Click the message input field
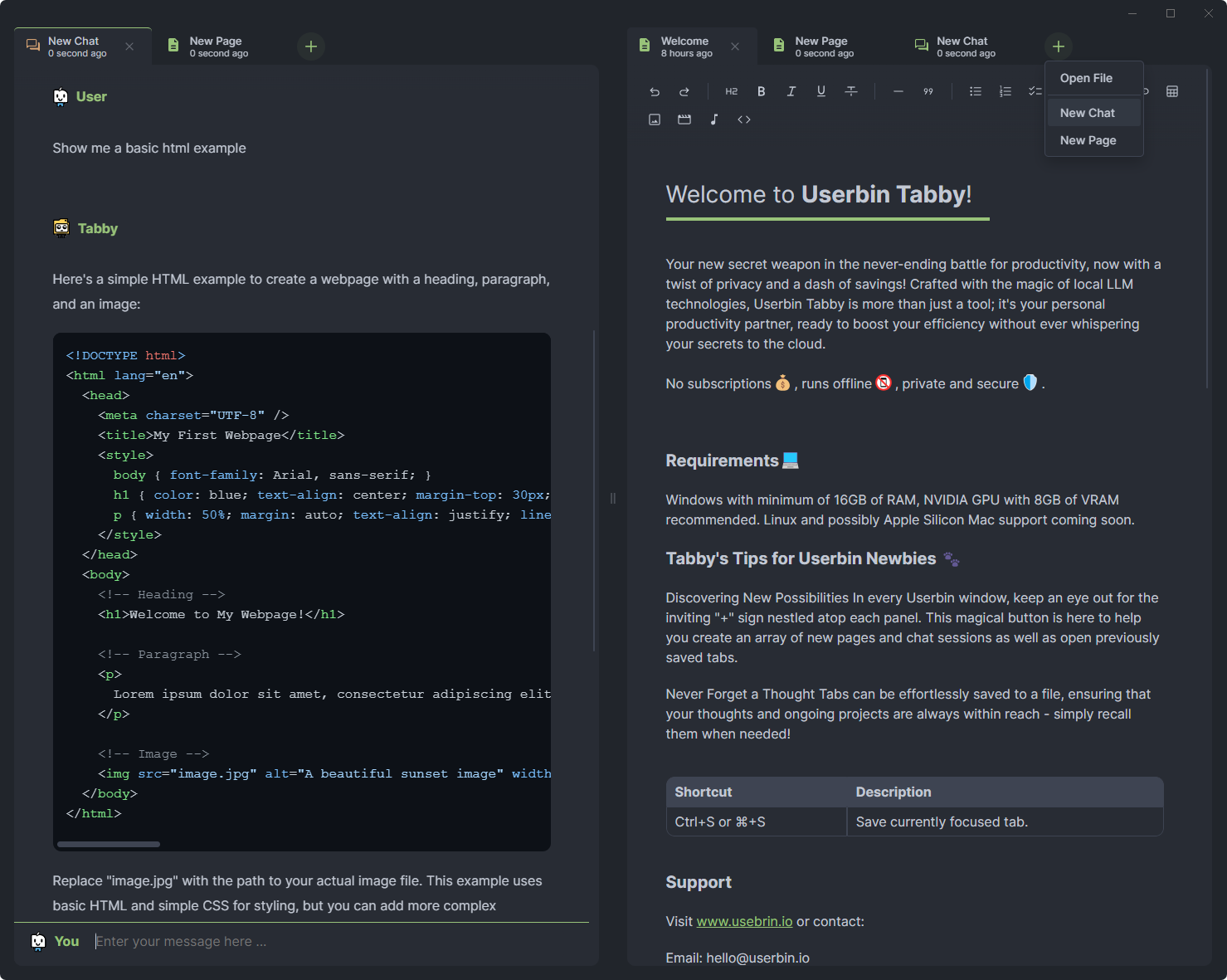 click(340, 941)
